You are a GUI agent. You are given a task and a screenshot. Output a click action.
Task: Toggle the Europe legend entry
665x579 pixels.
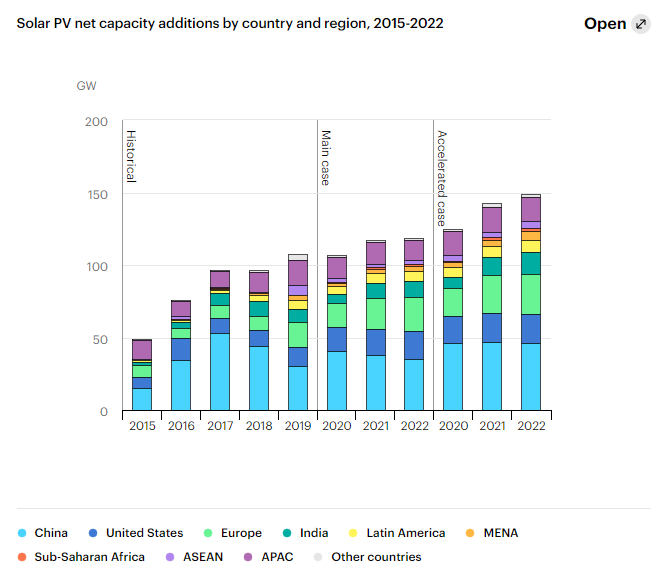(x=233, y=533)
